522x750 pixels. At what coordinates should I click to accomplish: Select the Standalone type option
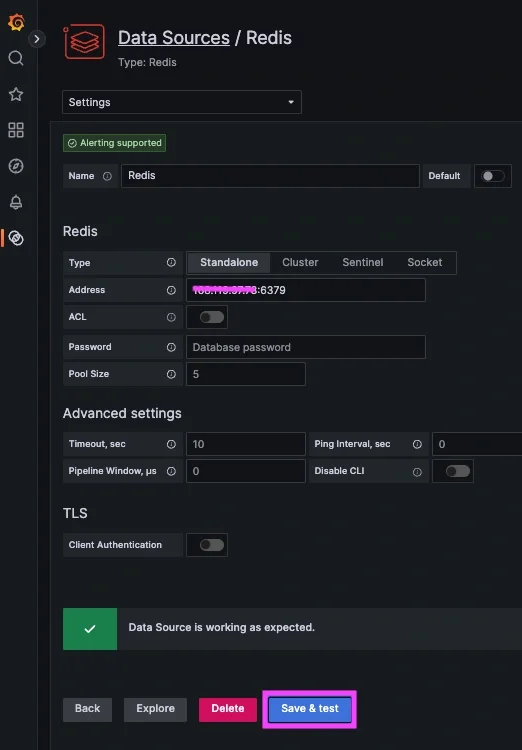click(229, 263)
